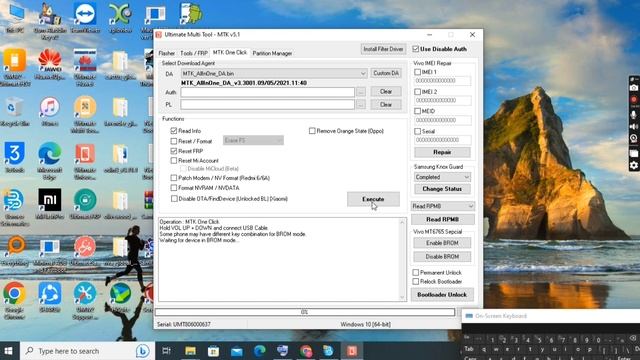
Task: Open Task View on the taskbar
Action: tap(166, 351)
